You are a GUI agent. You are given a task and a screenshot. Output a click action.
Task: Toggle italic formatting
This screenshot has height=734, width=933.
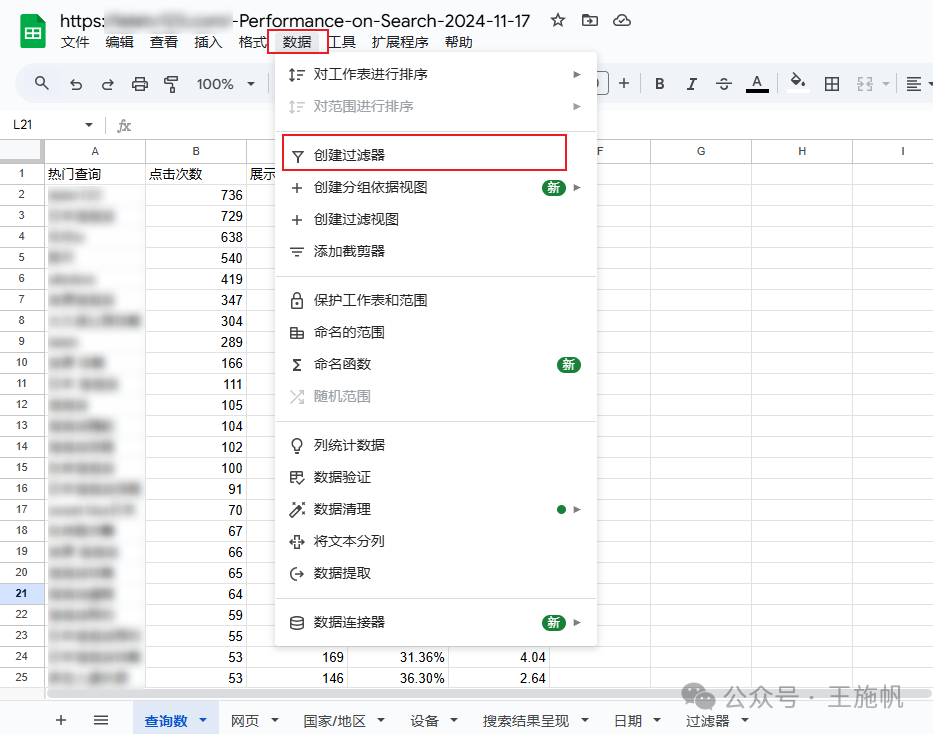pos(691,84)
